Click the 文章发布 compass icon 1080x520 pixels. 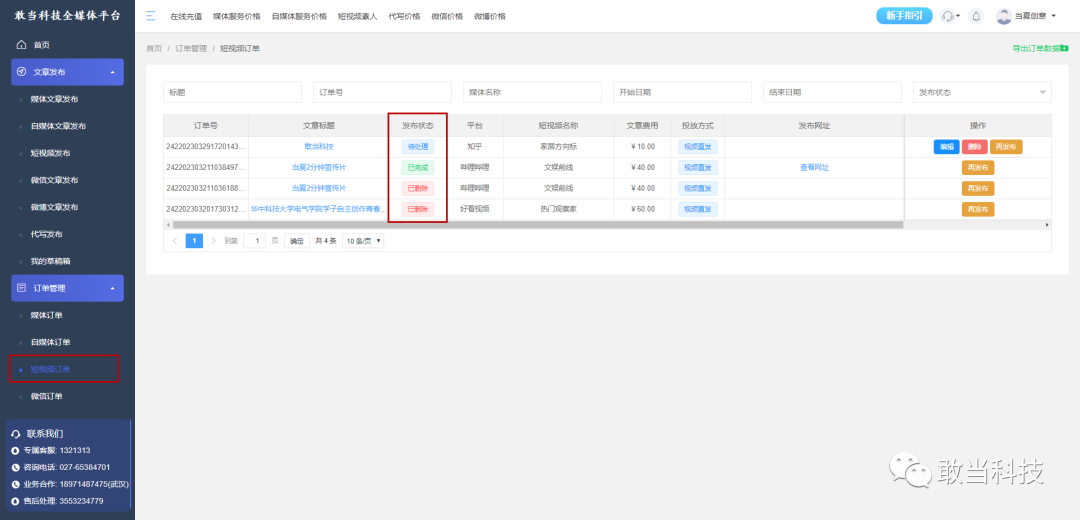click(x=21, y=72)
